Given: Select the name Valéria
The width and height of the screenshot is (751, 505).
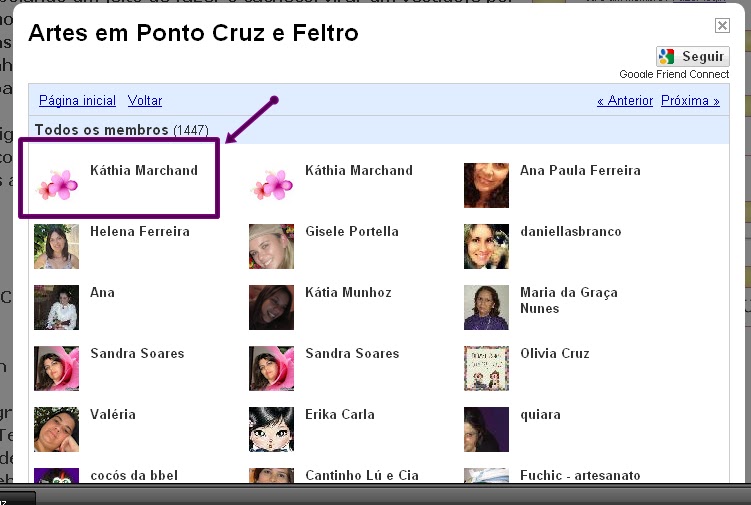Looking at the screenshot, I should 113,414.
